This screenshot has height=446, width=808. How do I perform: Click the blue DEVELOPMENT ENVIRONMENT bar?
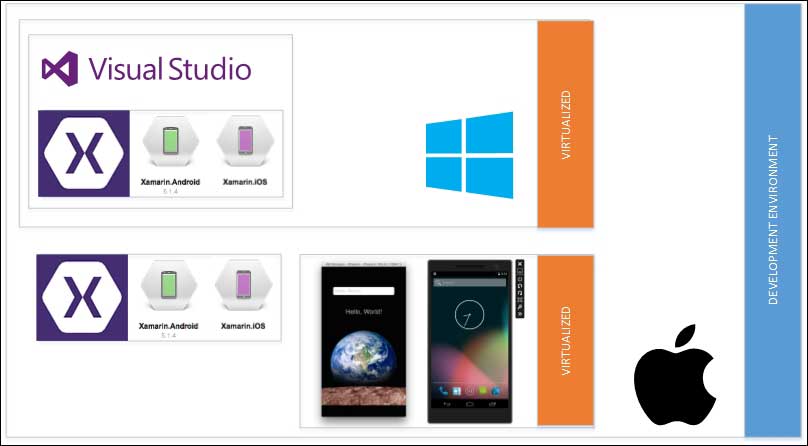point(772,220)
